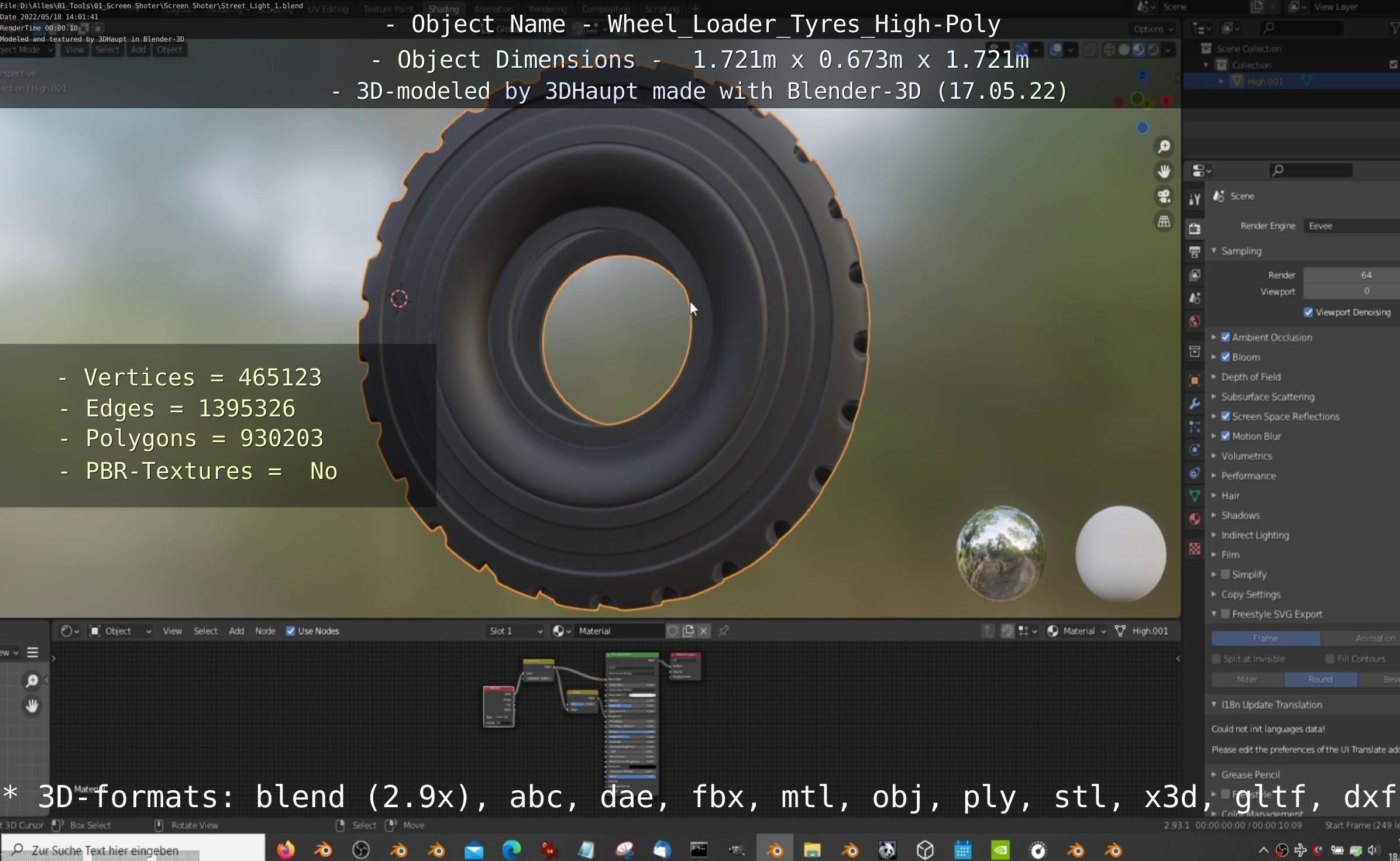Open the Modifier properties wrench icon
Viewport: 1400px width, 861px height.
click(x=1195, y=404)
